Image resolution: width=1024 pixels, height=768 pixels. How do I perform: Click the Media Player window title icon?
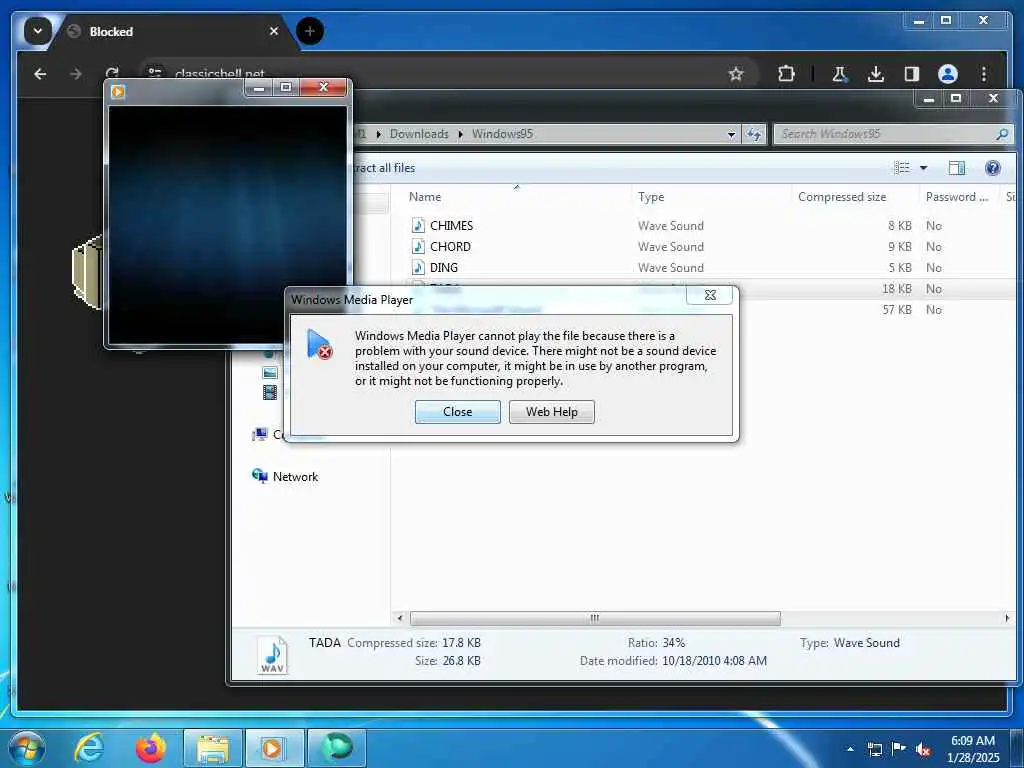(118, 91)
